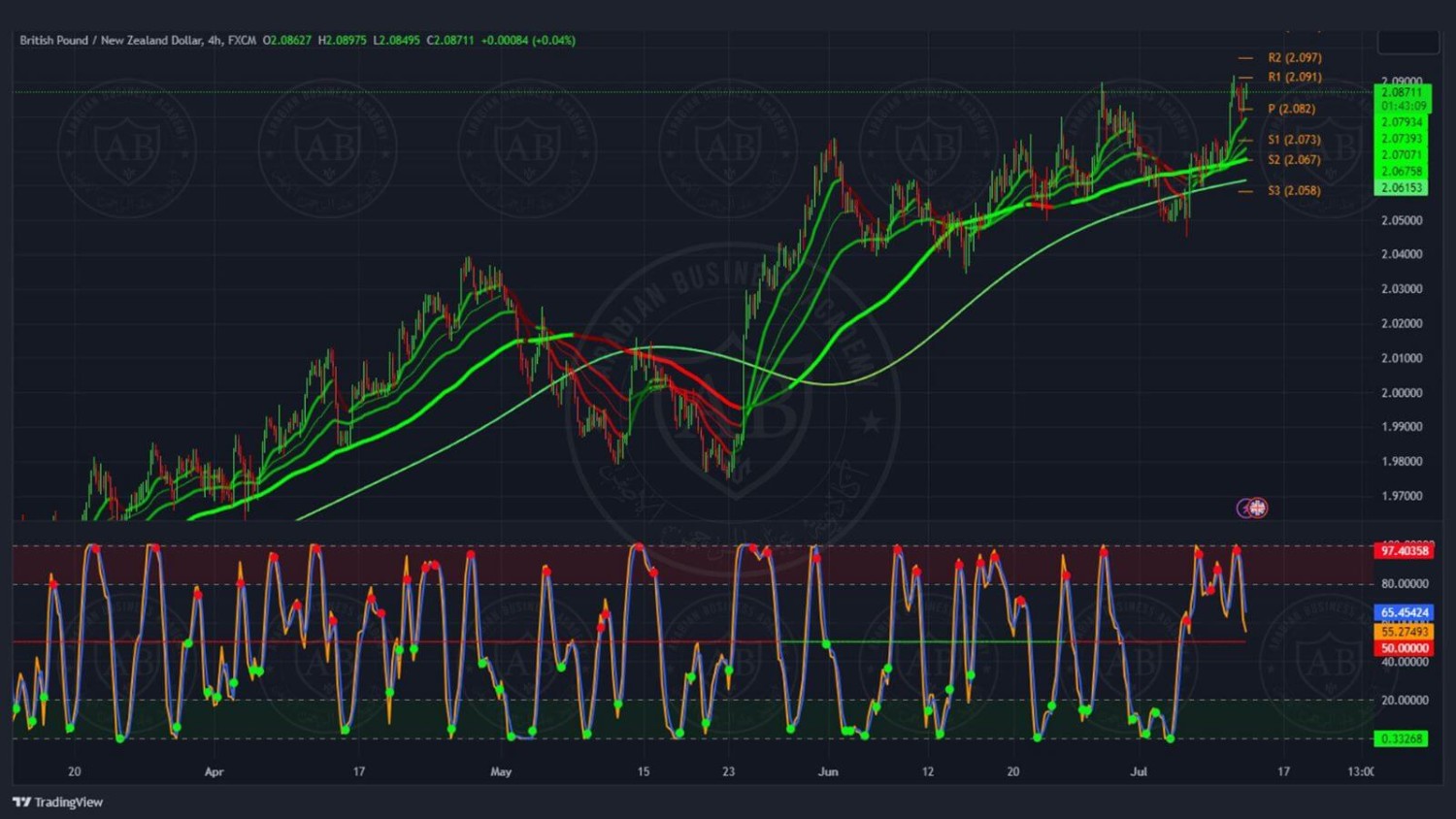Click the May date label on time axis
Image resolution: width=1456 pixels, height=819 pixels.
(501, 771)
